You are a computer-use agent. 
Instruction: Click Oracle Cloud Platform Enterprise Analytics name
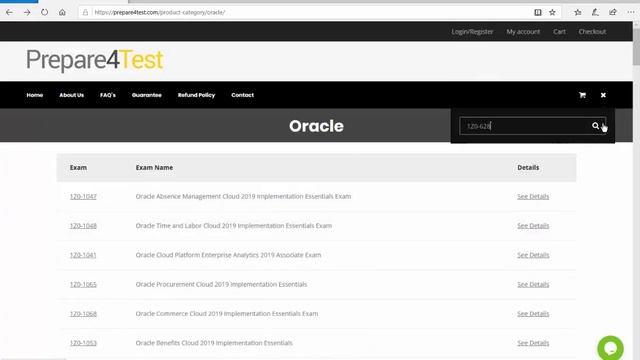(x=228, y=255)
